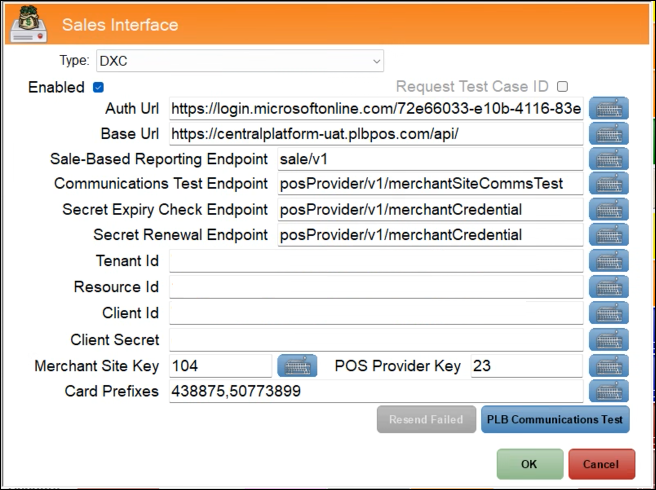The image size is (656, 490).
Task: Click keyboard icon beside POS Provider Key
Action: (608, 366)
